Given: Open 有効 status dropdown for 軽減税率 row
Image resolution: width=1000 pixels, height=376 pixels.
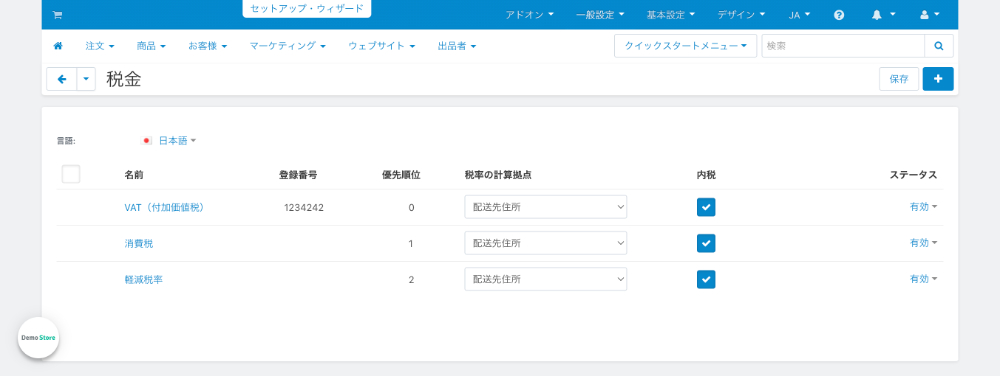Looking at the screenshot, I should point(923,279).
